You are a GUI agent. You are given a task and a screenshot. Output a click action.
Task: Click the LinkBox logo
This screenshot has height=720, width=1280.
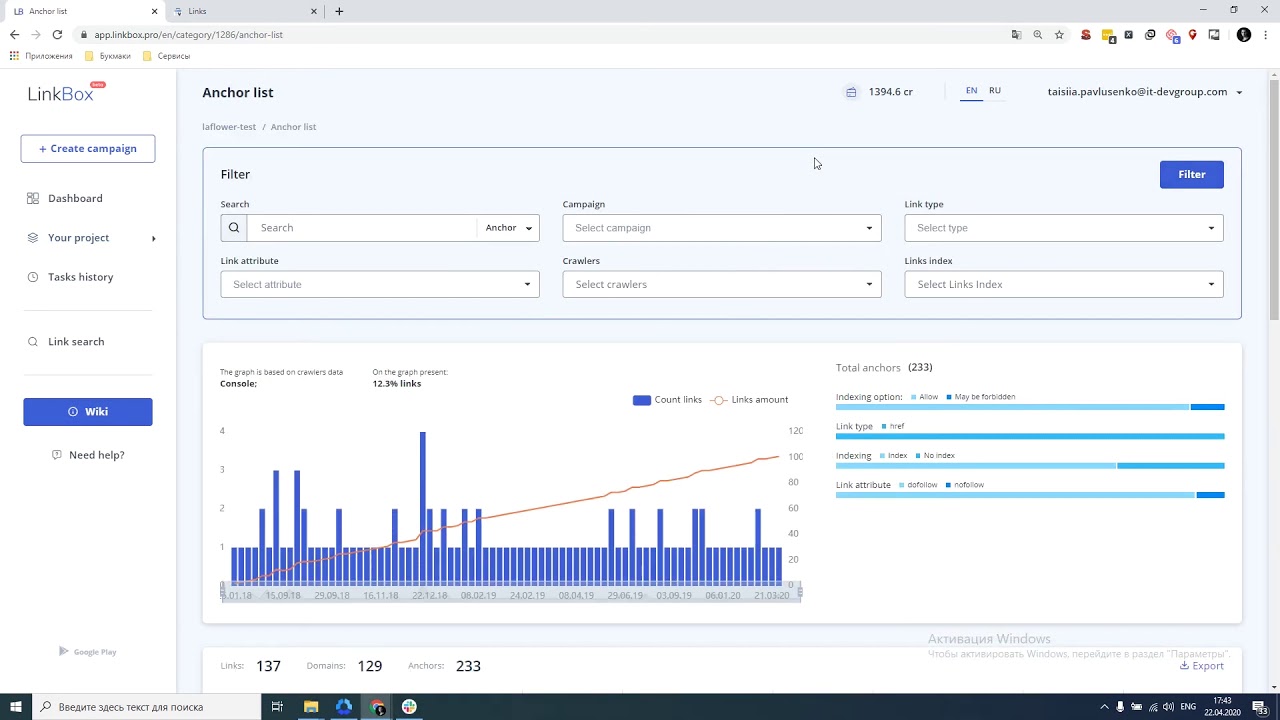coord(66,93)
